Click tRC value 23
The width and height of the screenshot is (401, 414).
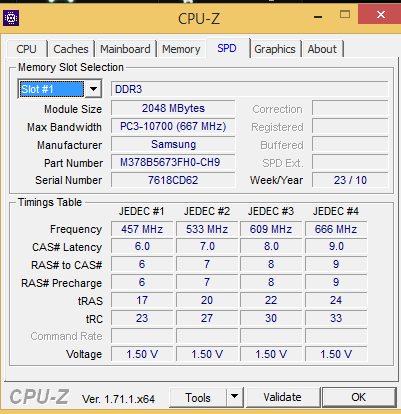142,318
